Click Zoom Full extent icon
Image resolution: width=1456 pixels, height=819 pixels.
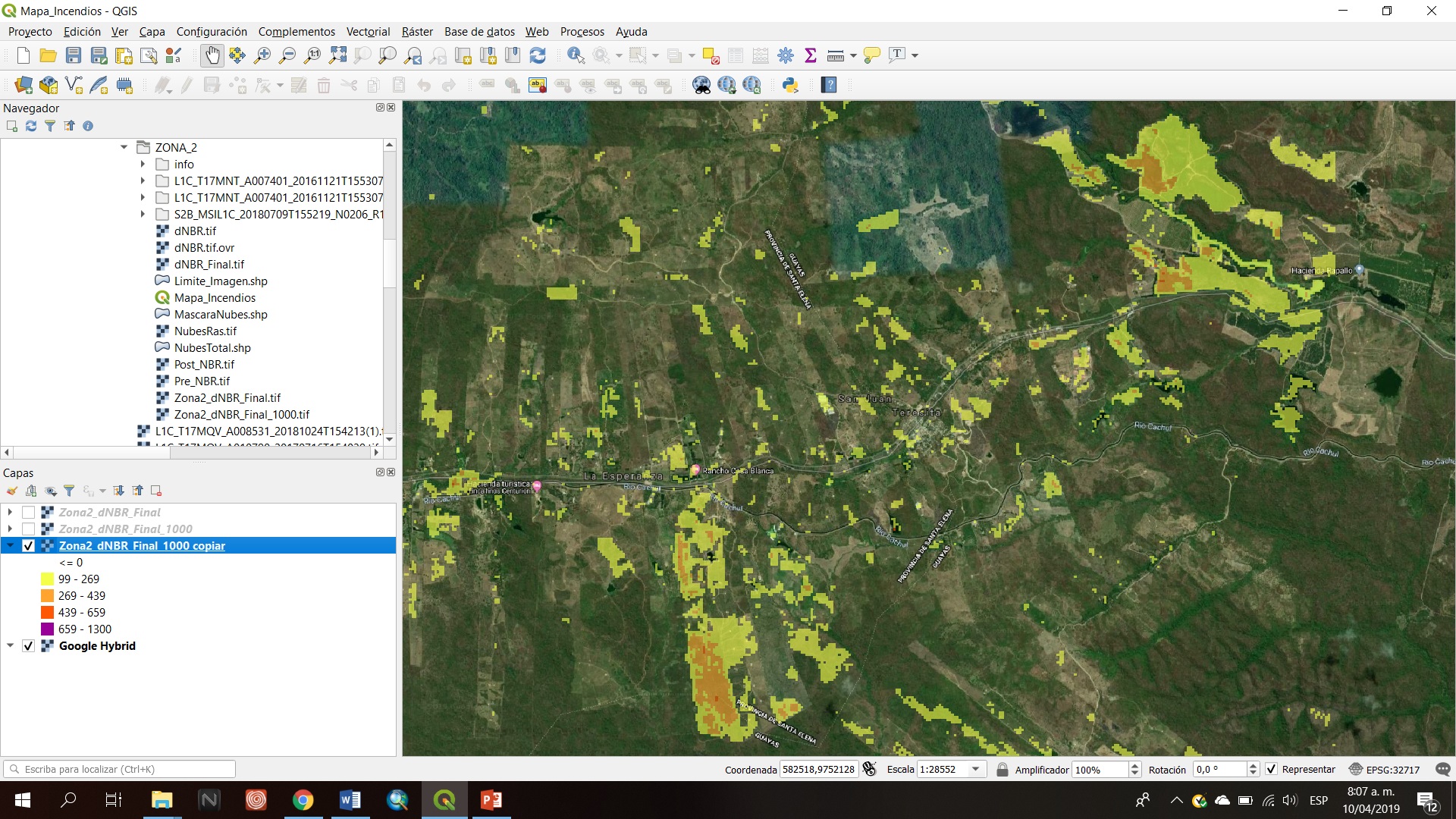(x=338, y=55)
